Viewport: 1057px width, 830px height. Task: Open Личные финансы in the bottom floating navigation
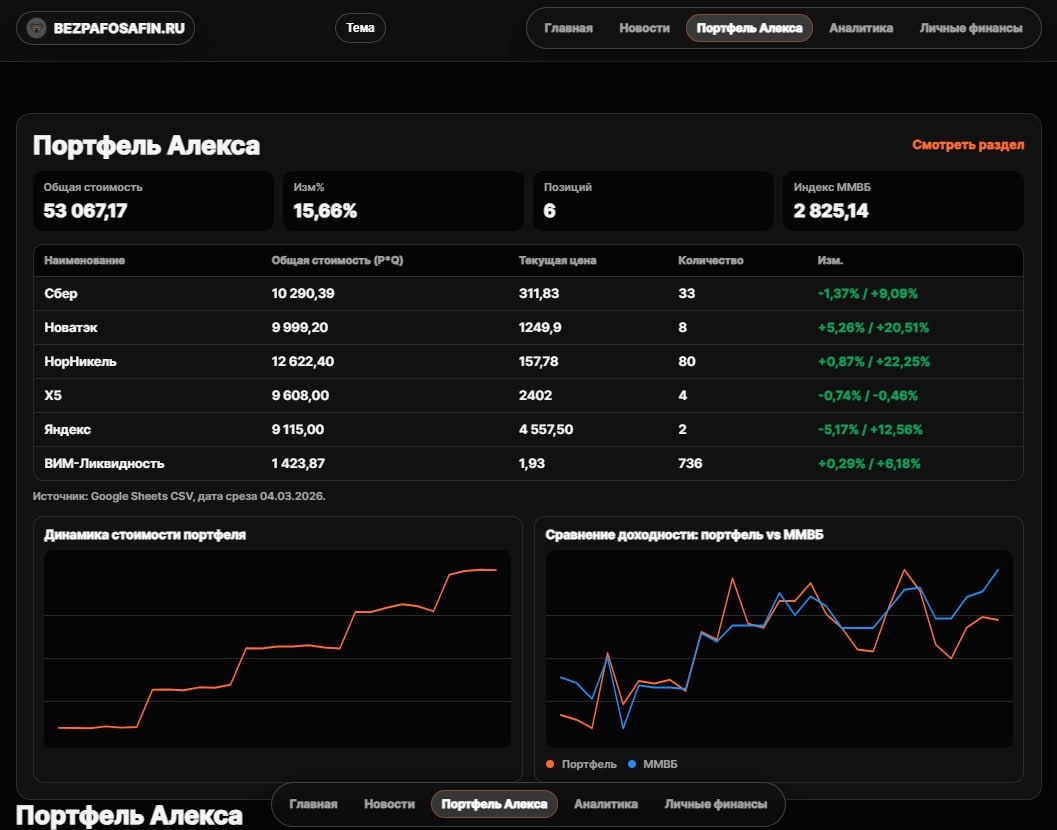pyautogui.click(x=715, y=804)
